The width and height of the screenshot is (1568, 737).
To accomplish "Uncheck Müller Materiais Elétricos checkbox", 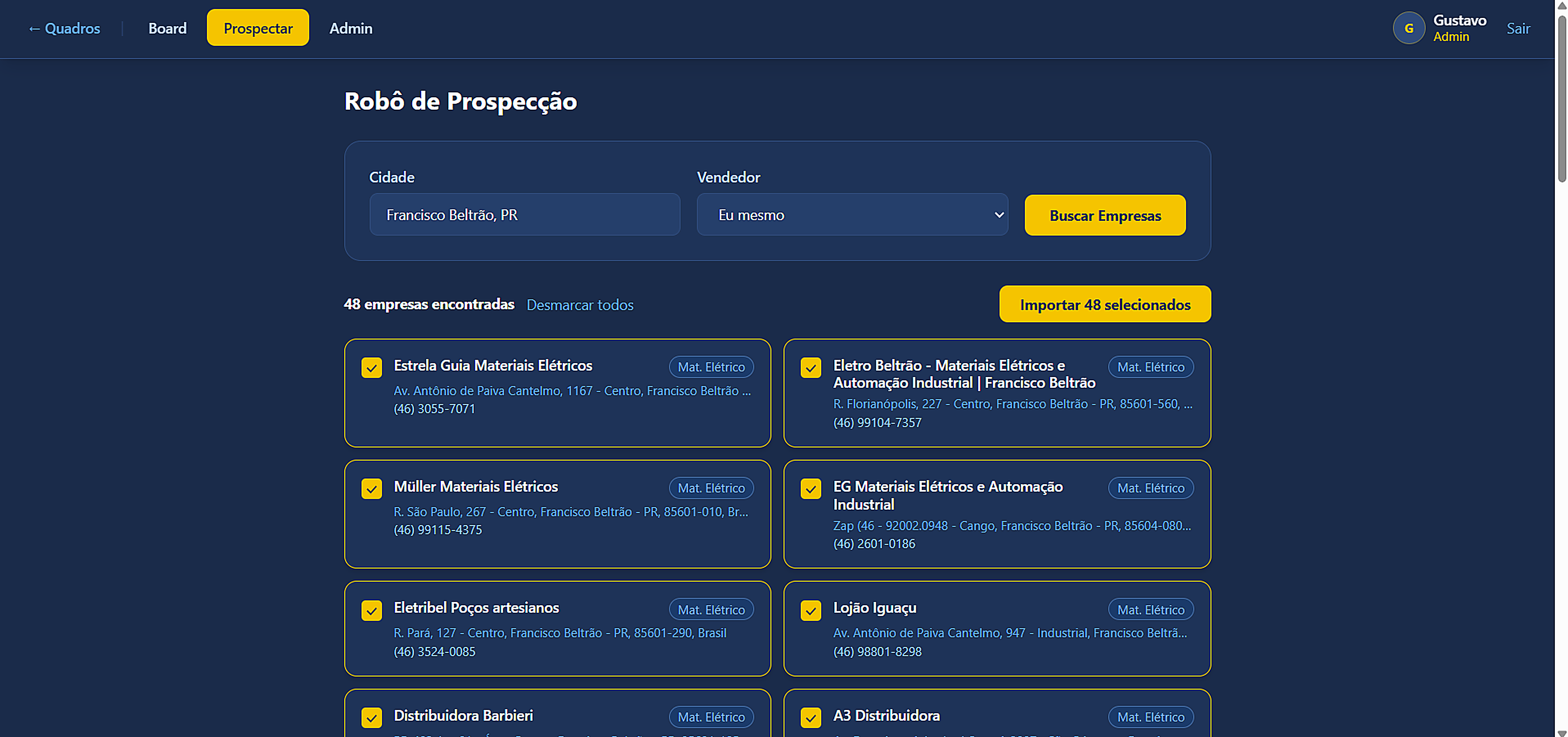I will [x=371, y=489].
